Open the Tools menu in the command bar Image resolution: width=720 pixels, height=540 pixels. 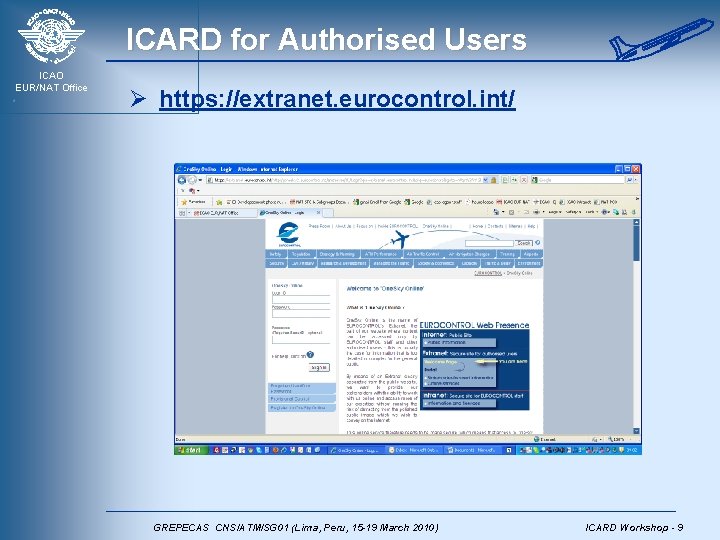click(591, 212)
